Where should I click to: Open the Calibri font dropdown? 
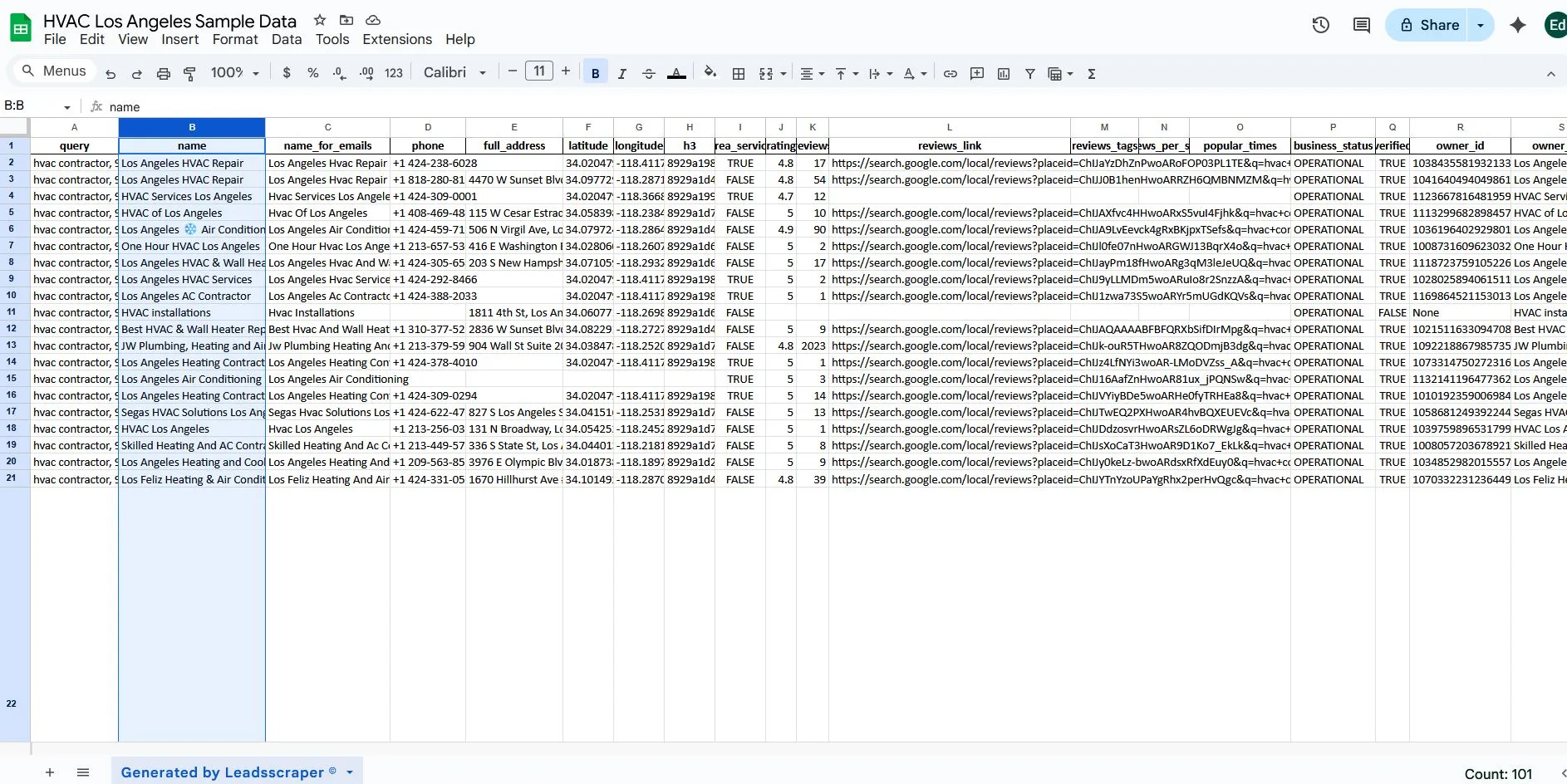click(454, 73)
